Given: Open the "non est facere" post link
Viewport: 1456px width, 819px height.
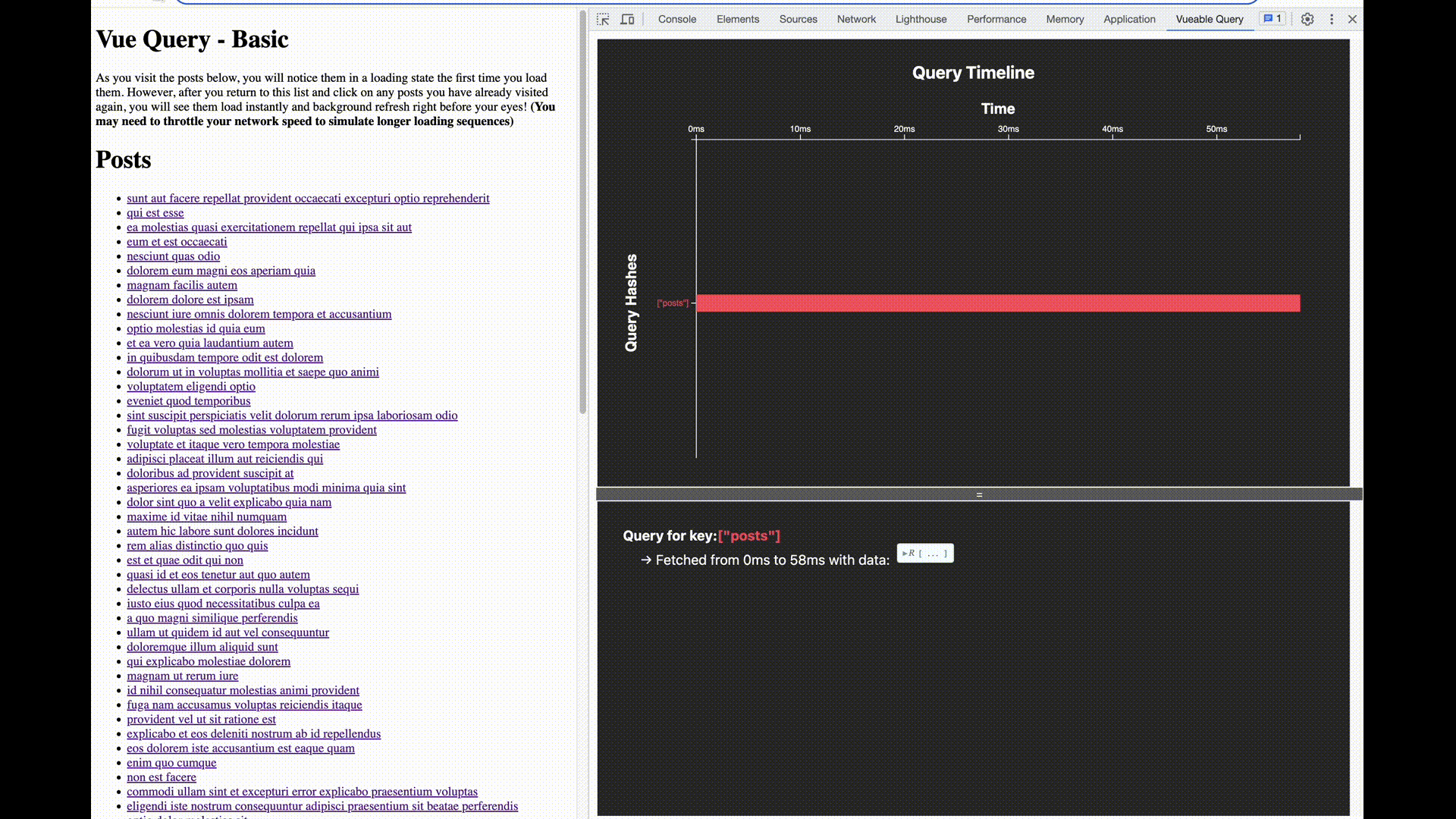Looking at the screenshot, I should (161, 777).
